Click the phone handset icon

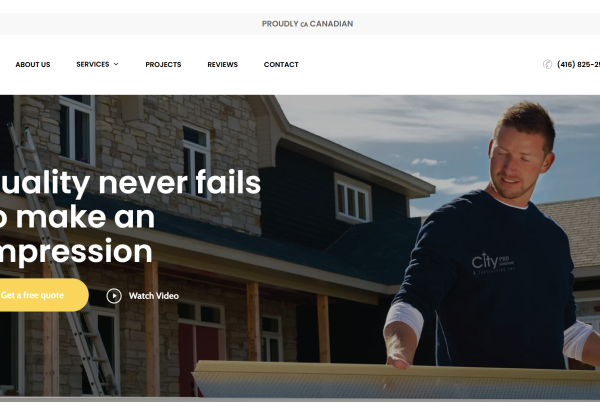pos(548,64)
